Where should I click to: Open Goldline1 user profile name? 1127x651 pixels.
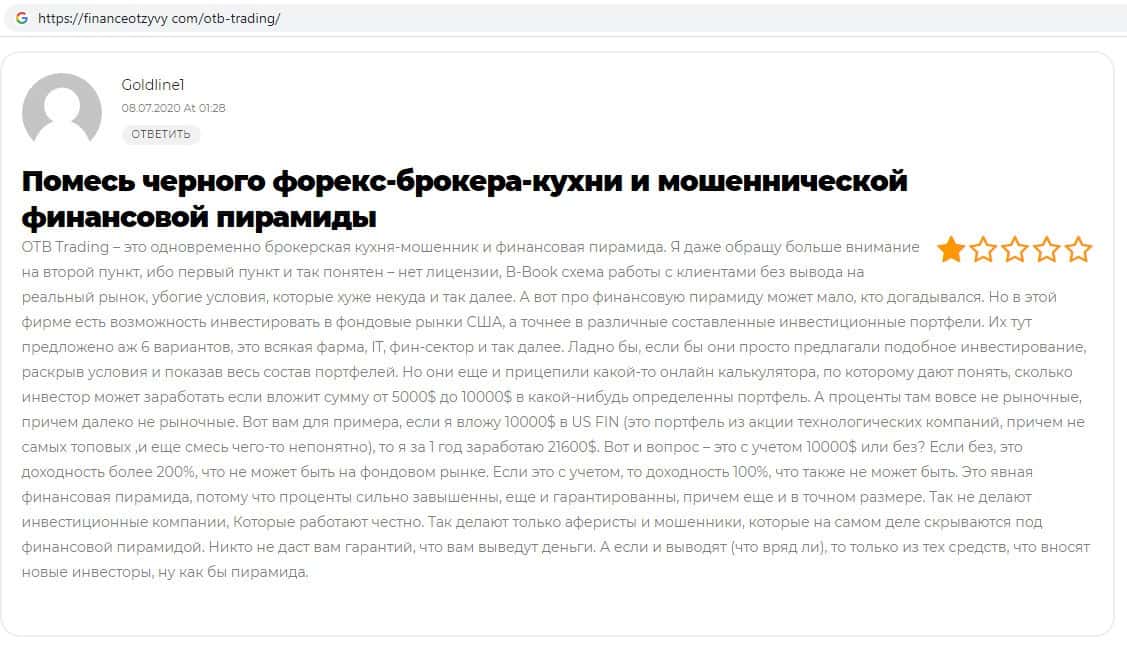(x=153, y=85)
